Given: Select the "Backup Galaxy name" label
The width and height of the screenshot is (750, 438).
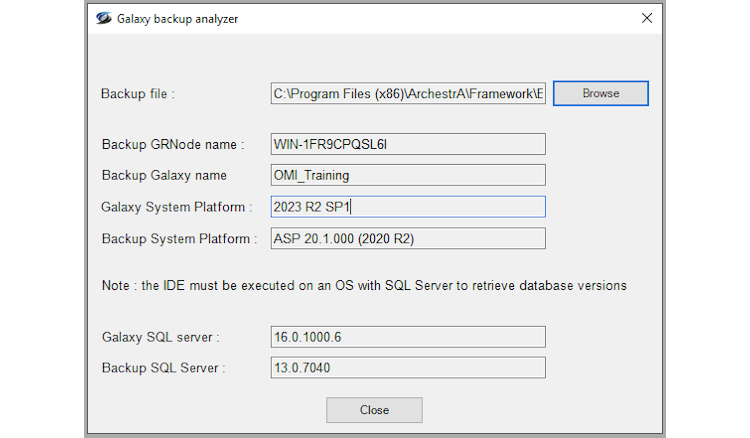Looking at the screenshot, I should (164, 176).
